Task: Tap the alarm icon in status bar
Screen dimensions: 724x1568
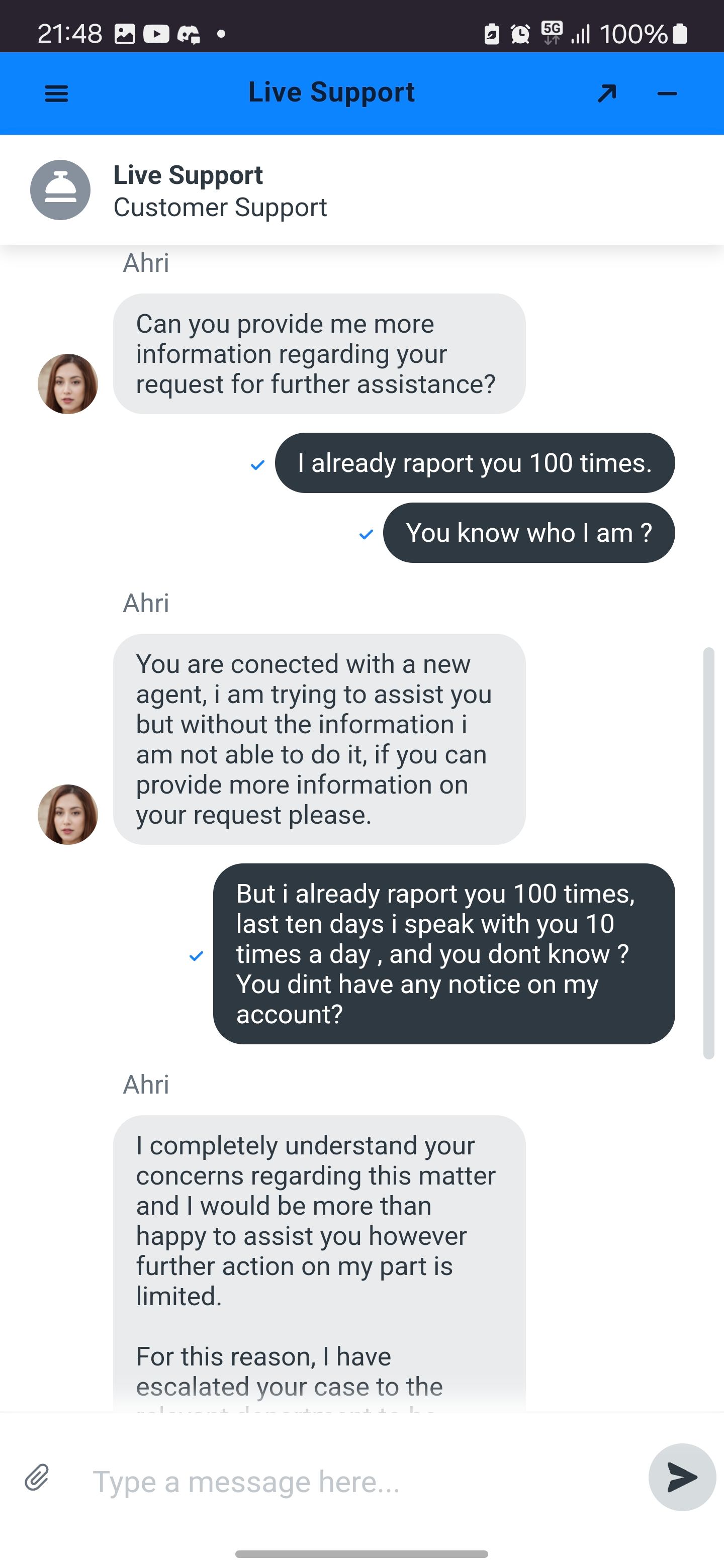Action: pyautogui.click(x=520, y=34)
